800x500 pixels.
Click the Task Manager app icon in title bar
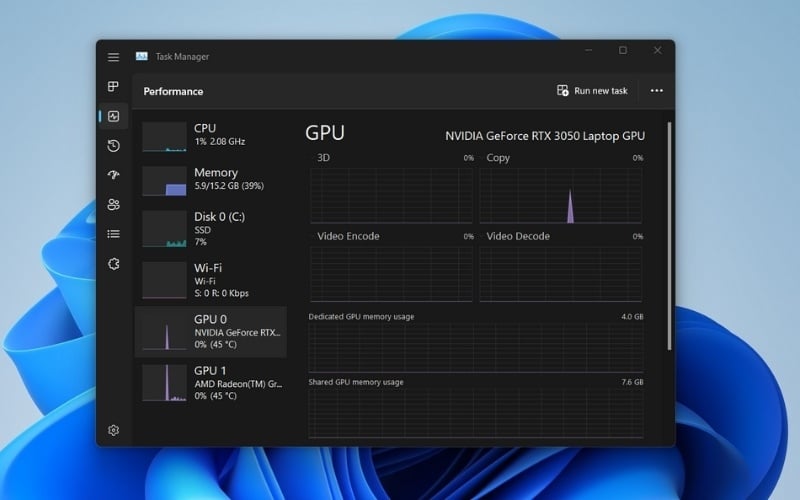141,56
